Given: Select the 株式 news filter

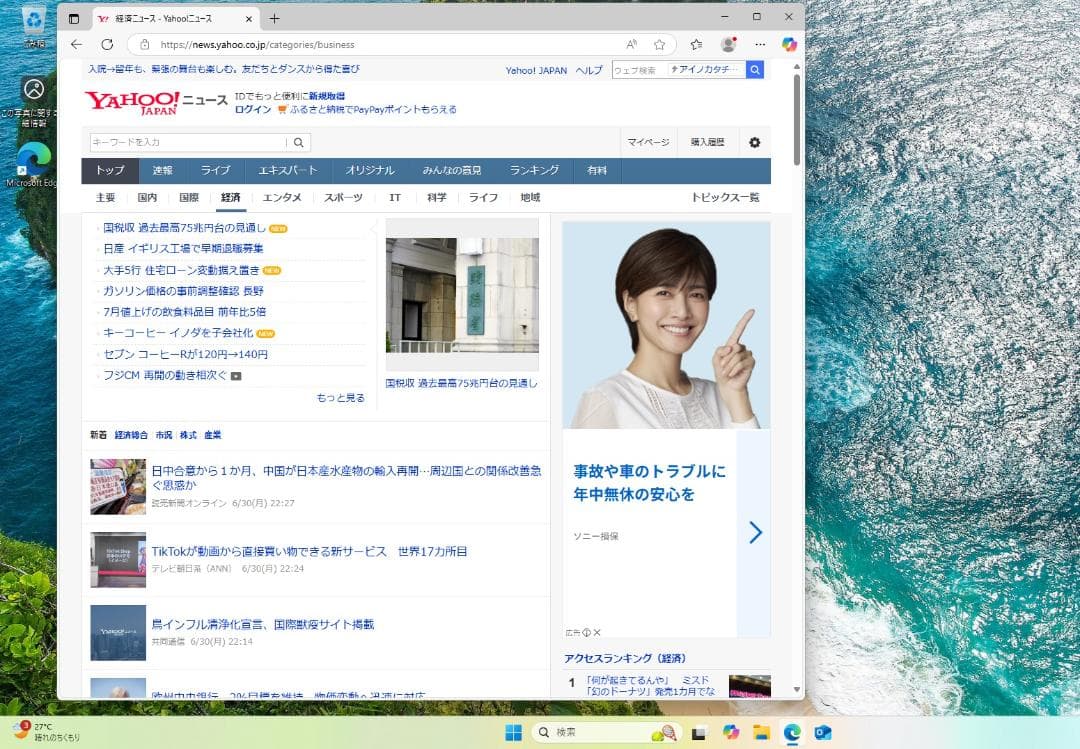Looking at the screenshot, I should click(x=187, y=434).
